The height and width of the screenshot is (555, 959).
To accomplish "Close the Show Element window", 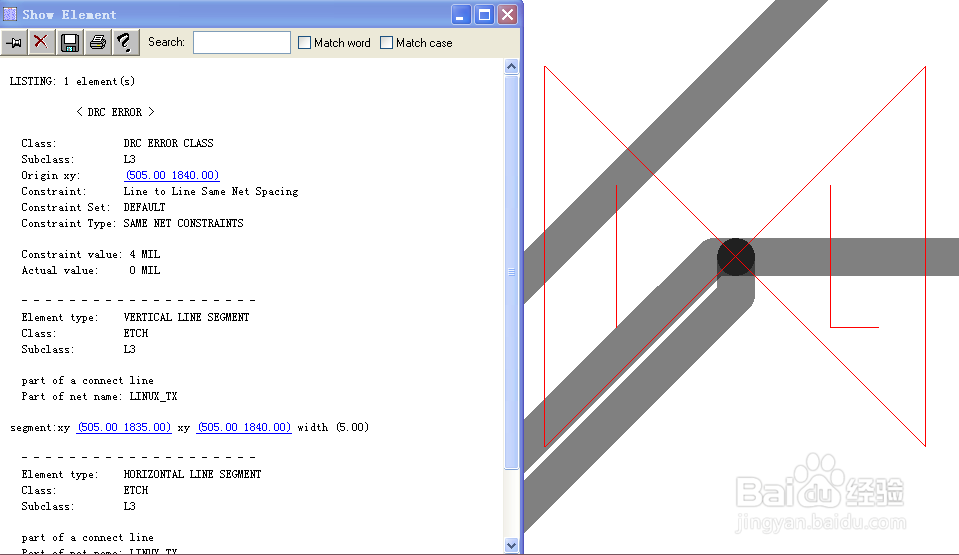I will click(x=508, y=15).
